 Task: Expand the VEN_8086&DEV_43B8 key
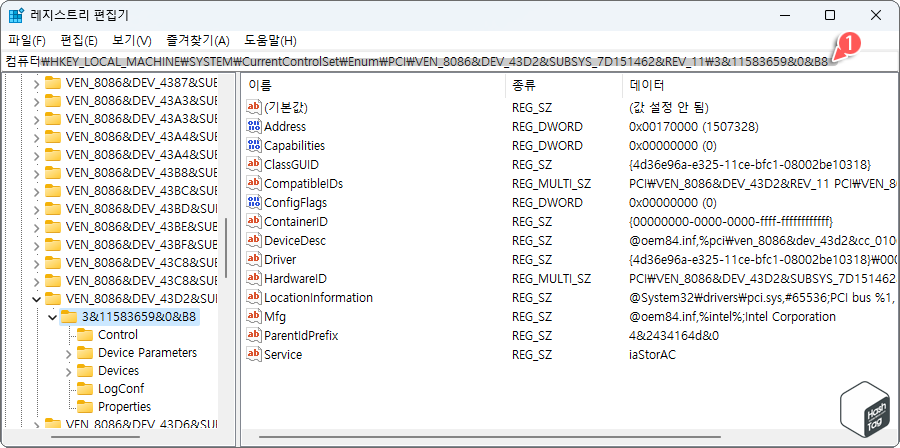37,173
